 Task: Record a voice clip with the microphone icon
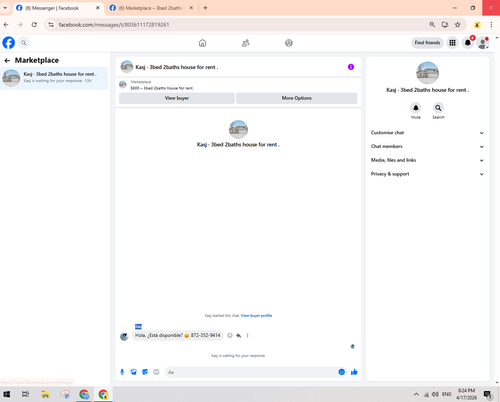122,372
